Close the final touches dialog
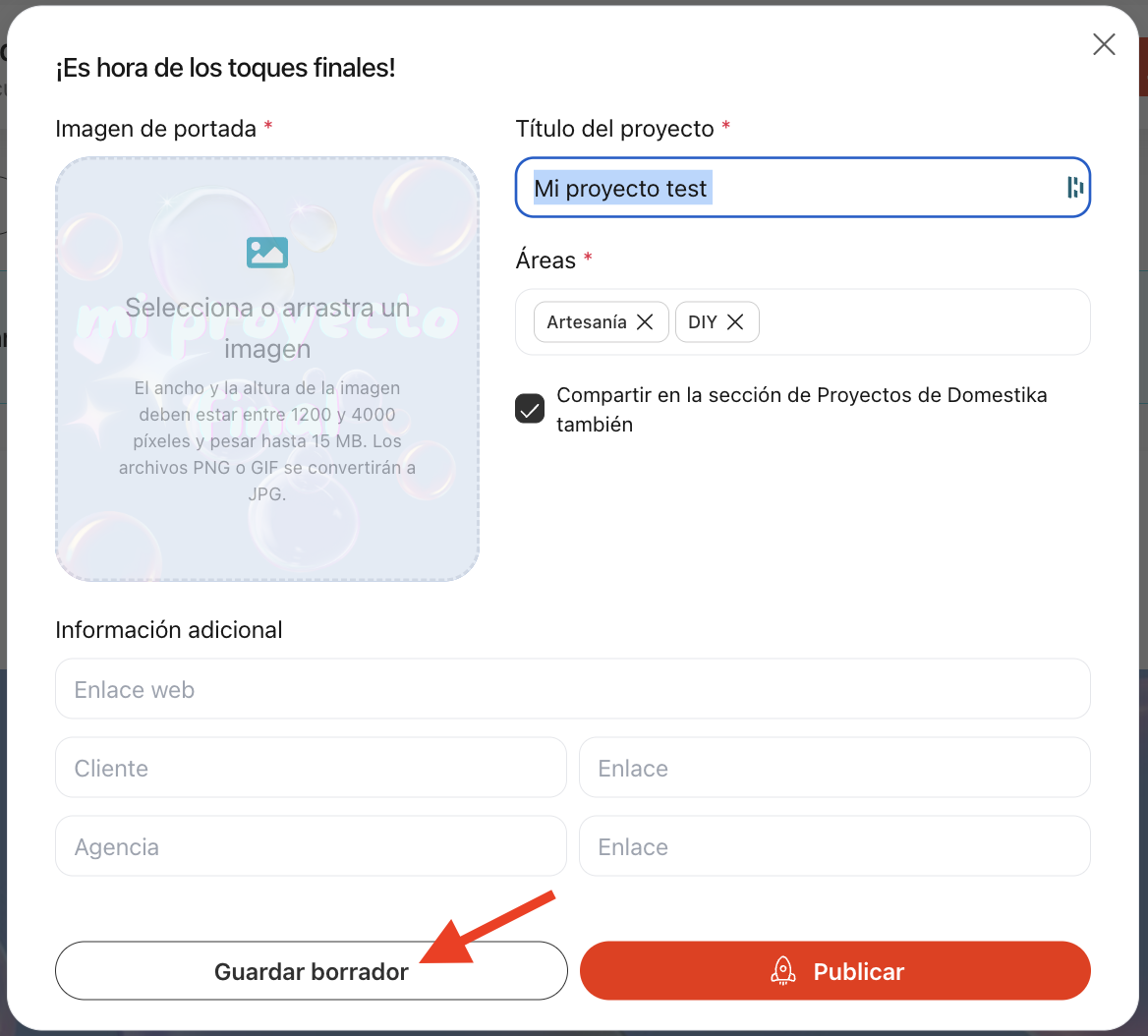Image resolution: width=1148 pixels, height=1036 pixels. tap(1104, 44)
